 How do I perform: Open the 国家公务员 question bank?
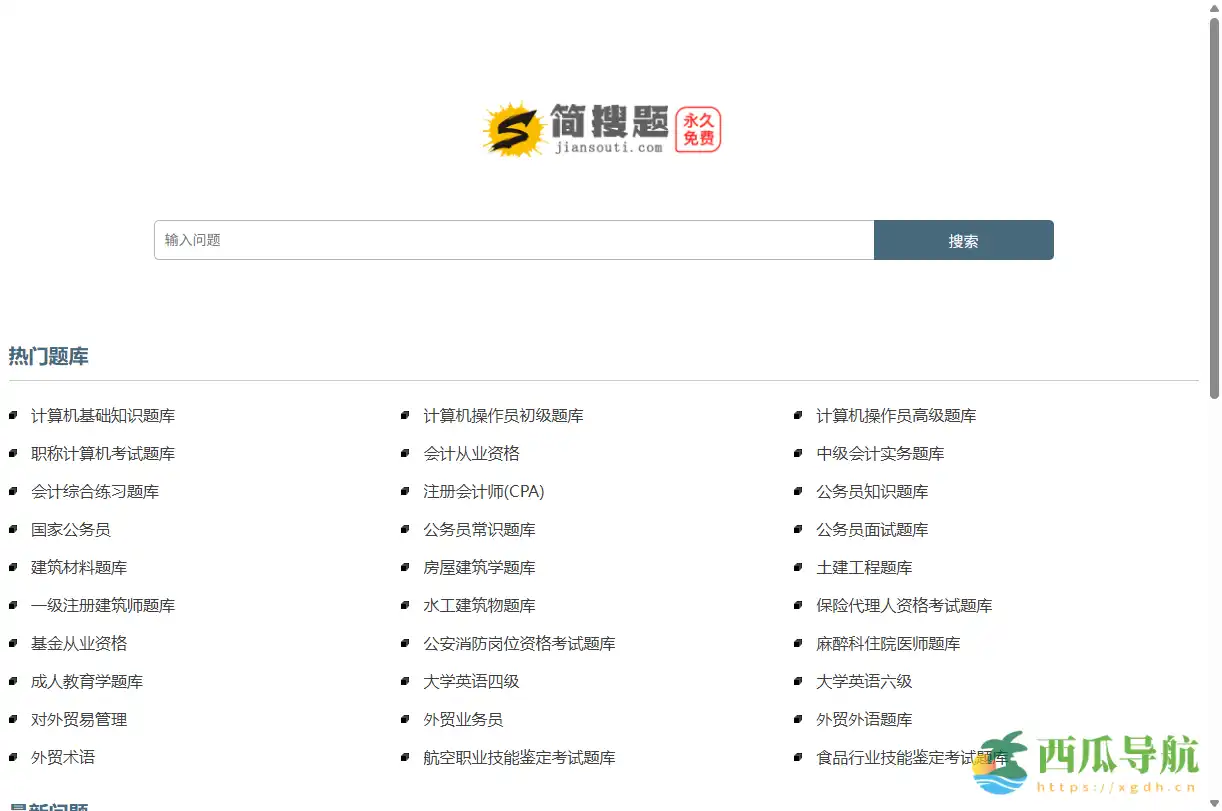pos(70,529)
